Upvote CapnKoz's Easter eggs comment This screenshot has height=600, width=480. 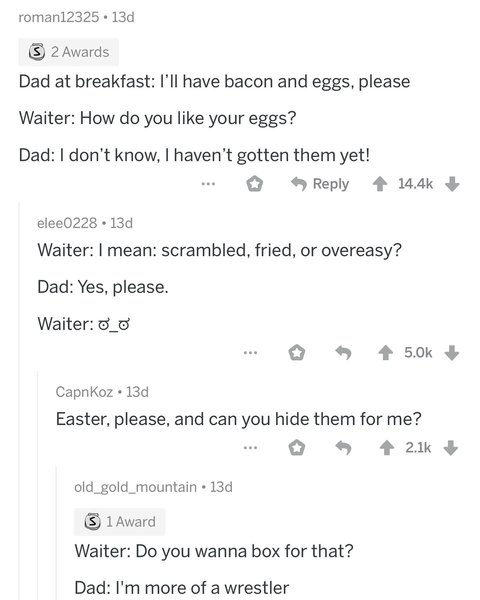(387, 448)
